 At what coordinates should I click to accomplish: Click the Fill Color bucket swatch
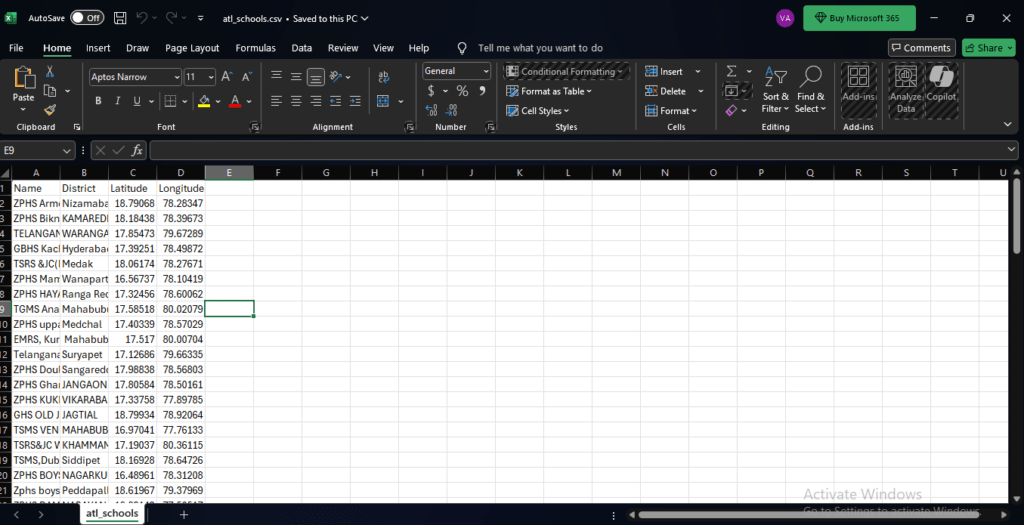[x=204, y=101]
